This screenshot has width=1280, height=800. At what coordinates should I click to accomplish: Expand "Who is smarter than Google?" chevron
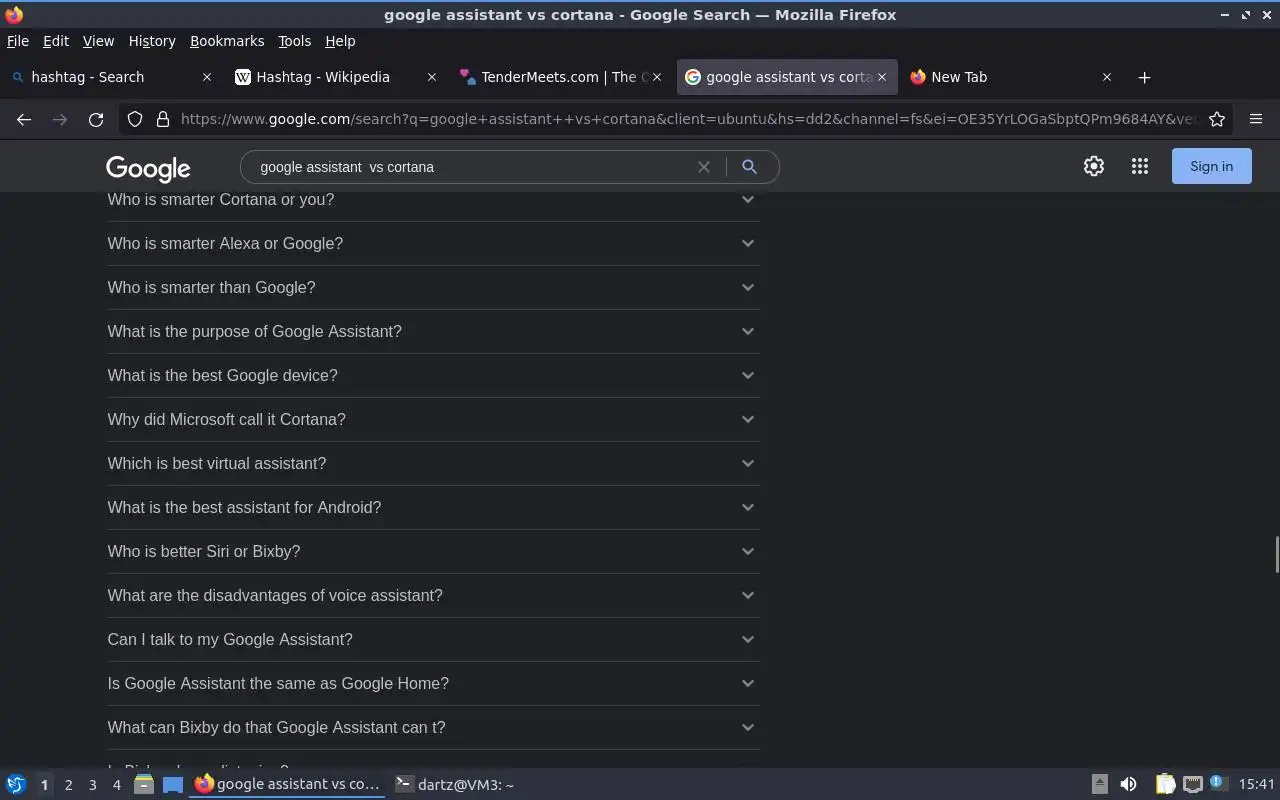point(747,287)
